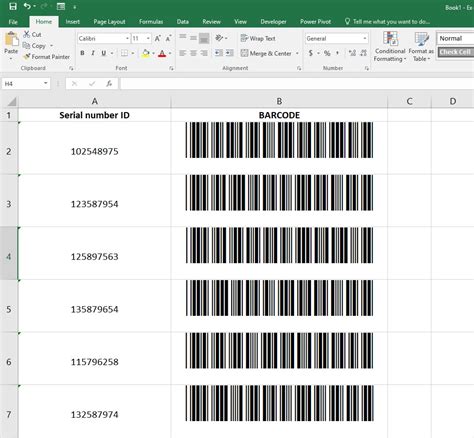Expand the Name Box dropdown arrow
This screenshot has height=438, width=474.
tap(45, 83)
